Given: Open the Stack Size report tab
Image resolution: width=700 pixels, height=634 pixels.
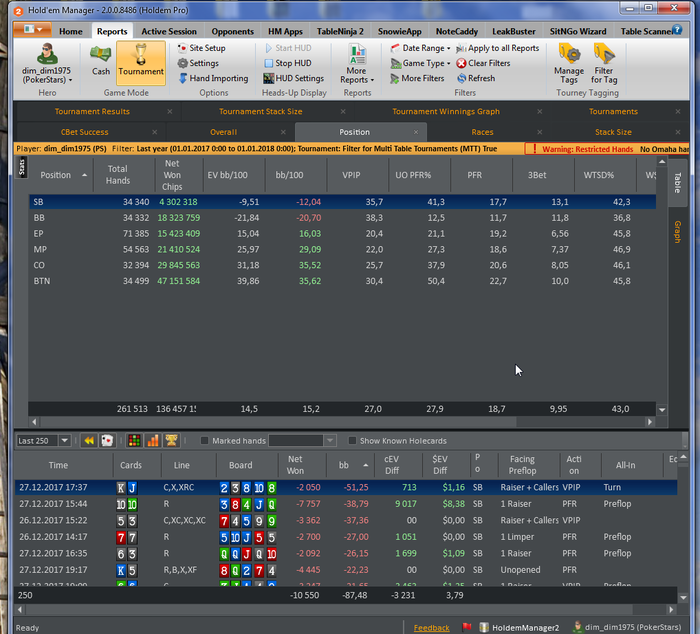Looking at the screenshot, I should click(x=613, y=132).
